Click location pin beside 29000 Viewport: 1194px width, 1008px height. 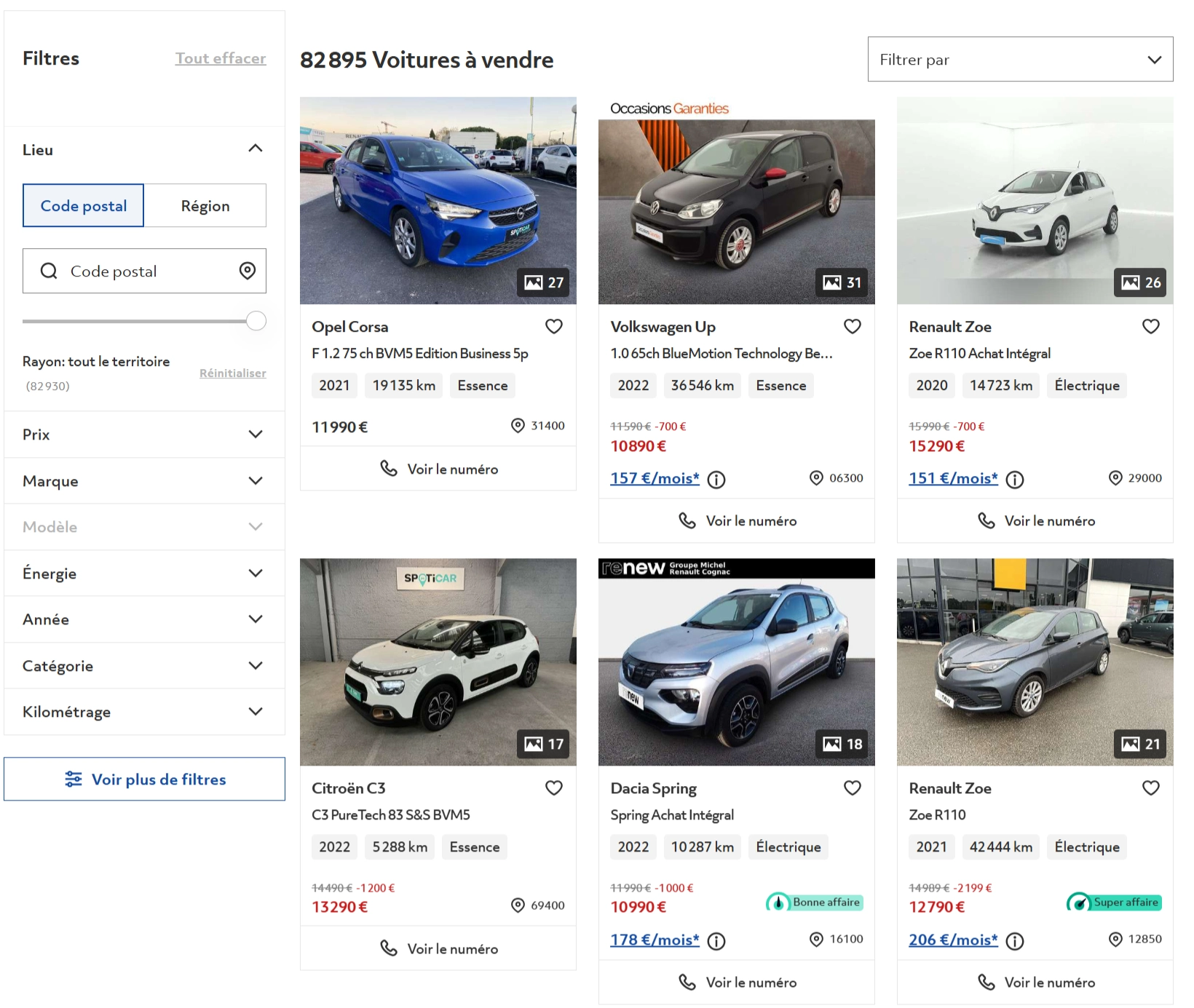point(1115,478)
